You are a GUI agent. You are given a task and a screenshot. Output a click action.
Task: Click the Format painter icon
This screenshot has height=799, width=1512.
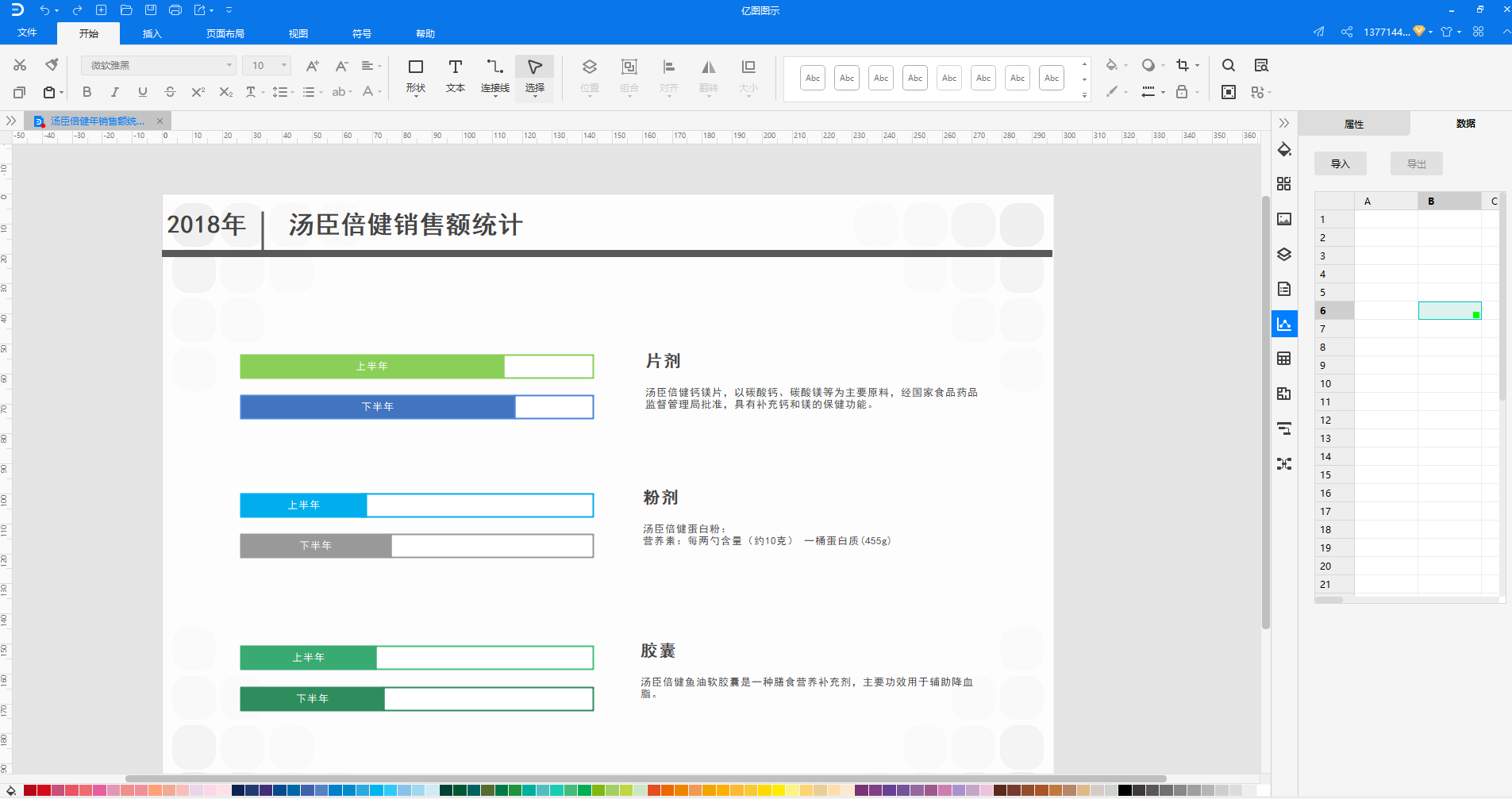click(52, 65)
